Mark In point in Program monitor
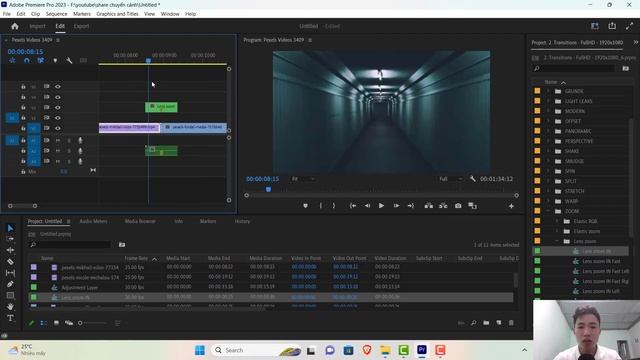This screenshot has height=360, width=640. click(x=320, y=206)
